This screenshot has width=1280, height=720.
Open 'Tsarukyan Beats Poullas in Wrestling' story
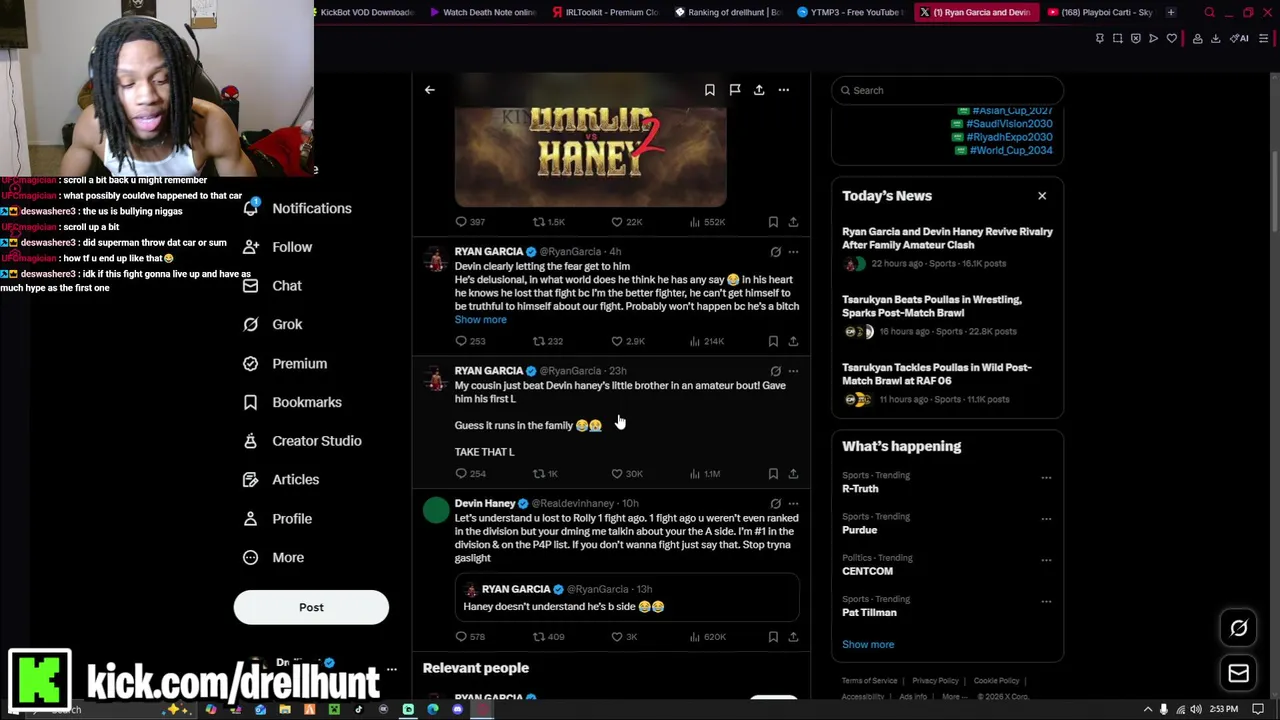pyautogui.click(x=947, y=315)
